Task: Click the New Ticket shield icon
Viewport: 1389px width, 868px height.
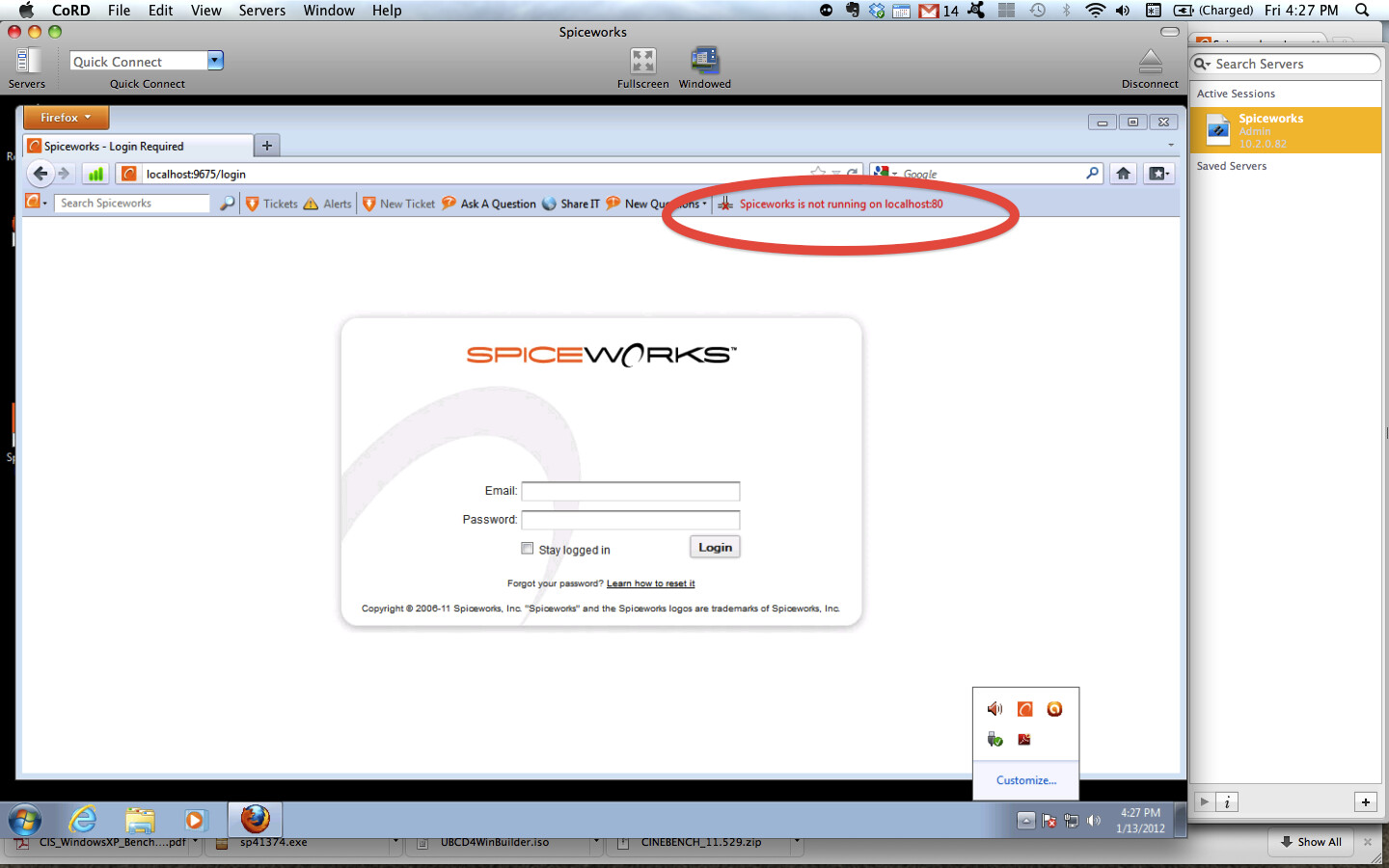Action: [368, 203]
